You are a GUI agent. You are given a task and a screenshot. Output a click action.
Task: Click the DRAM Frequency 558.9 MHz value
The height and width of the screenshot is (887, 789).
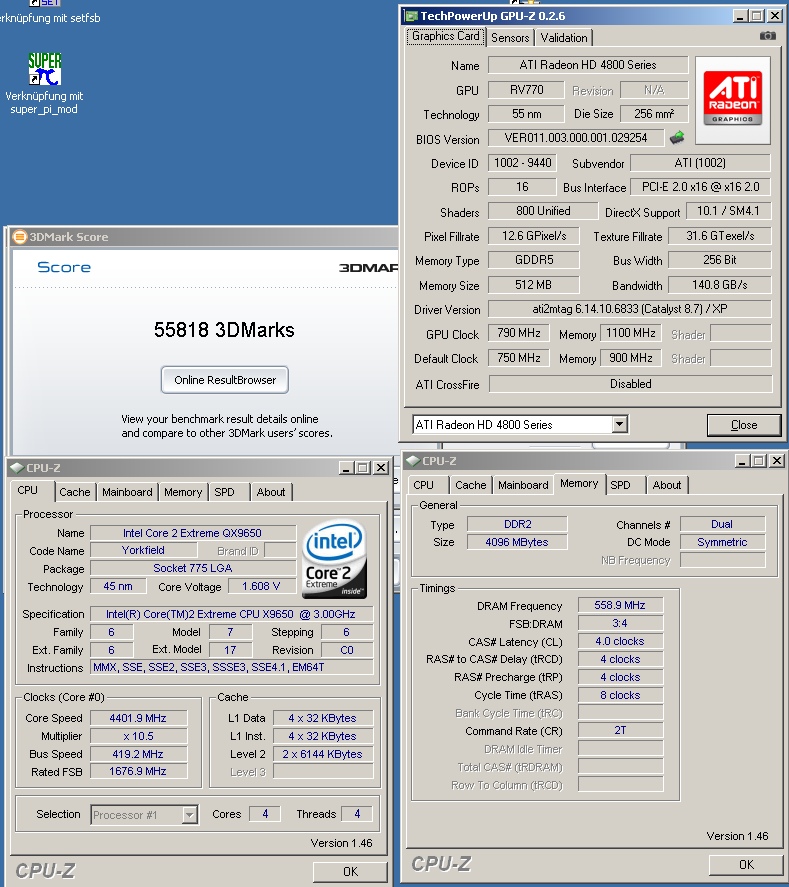click(620, 605)
